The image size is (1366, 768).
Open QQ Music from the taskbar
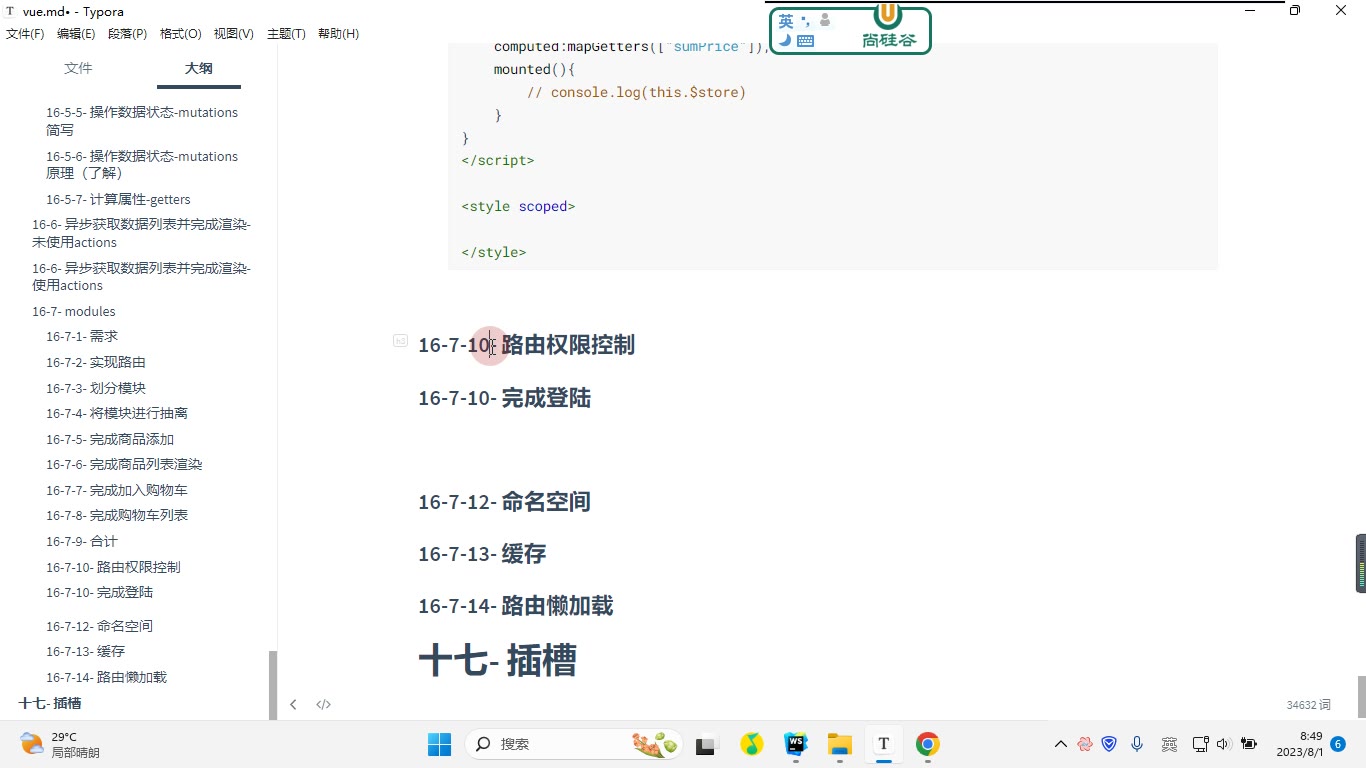751,744
